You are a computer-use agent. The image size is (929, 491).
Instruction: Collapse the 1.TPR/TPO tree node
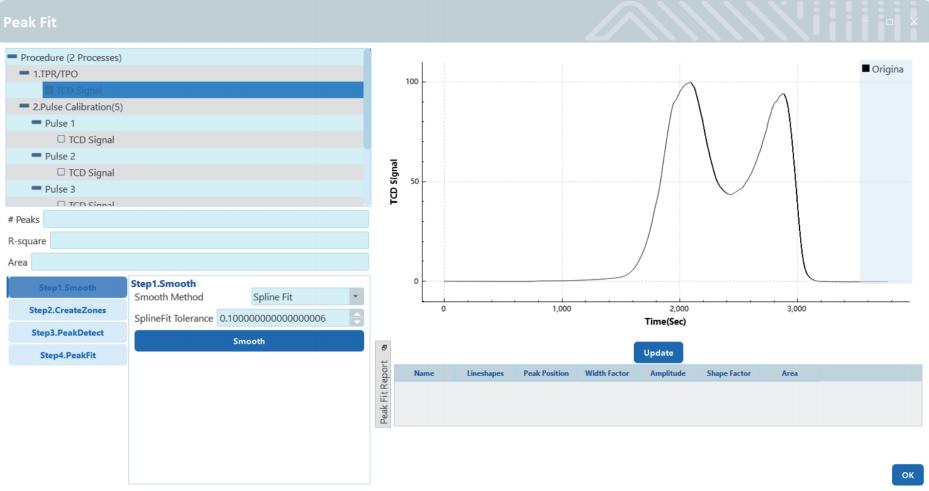pos(25,74)
